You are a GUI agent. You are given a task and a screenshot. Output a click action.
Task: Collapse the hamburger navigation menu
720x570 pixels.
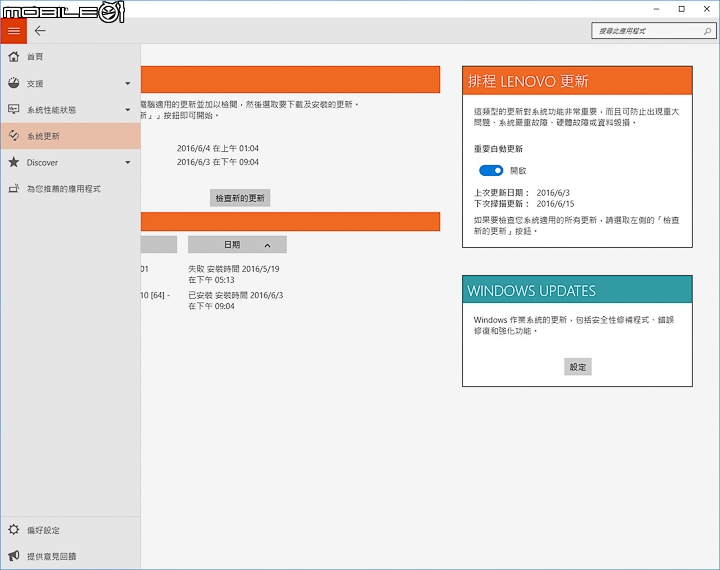(13, 31)
